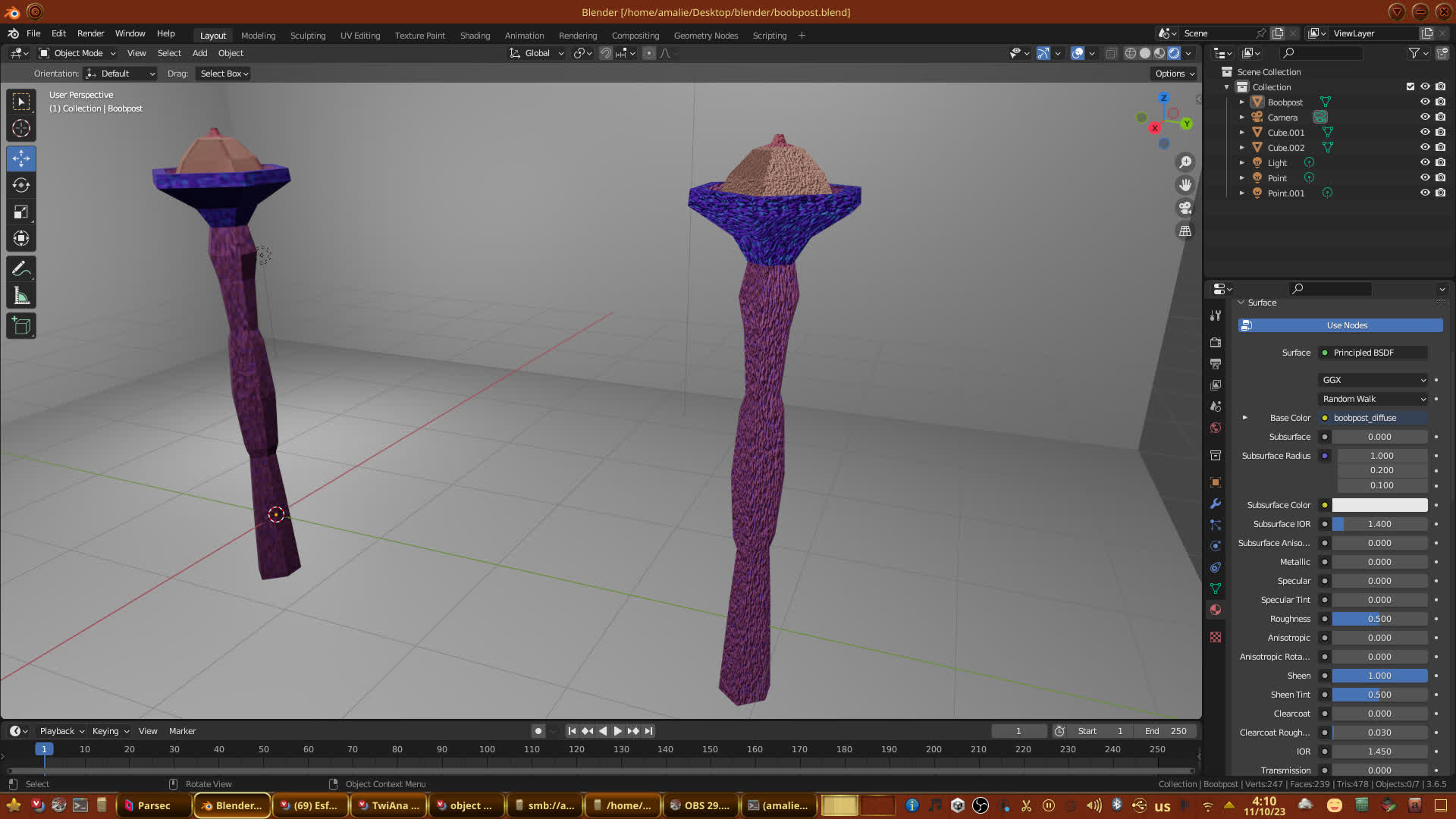Select the Measure ruler tool
The height and width of the screenshot is (819, 1456).
21,297
